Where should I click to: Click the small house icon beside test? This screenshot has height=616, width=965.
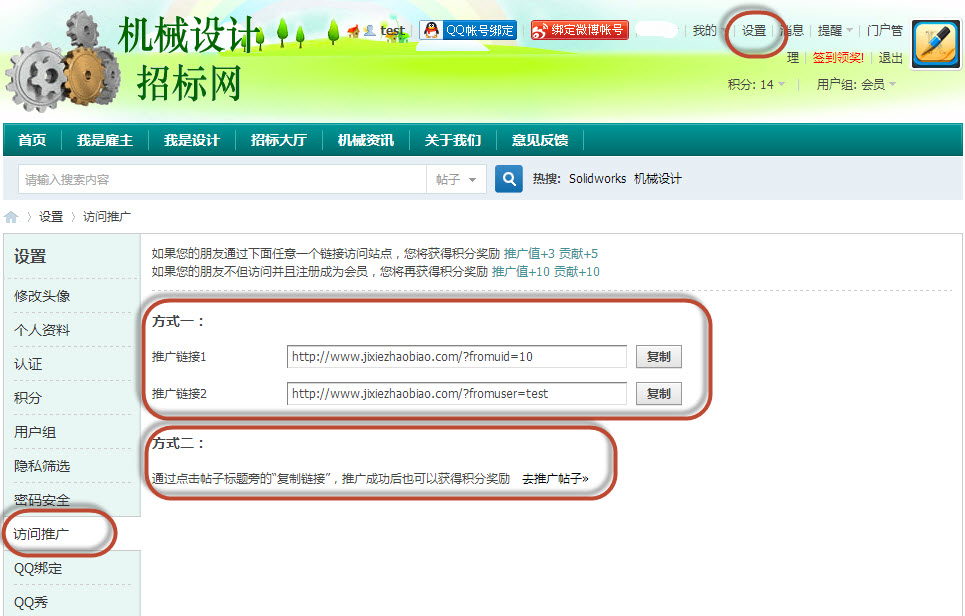point(353,31)
